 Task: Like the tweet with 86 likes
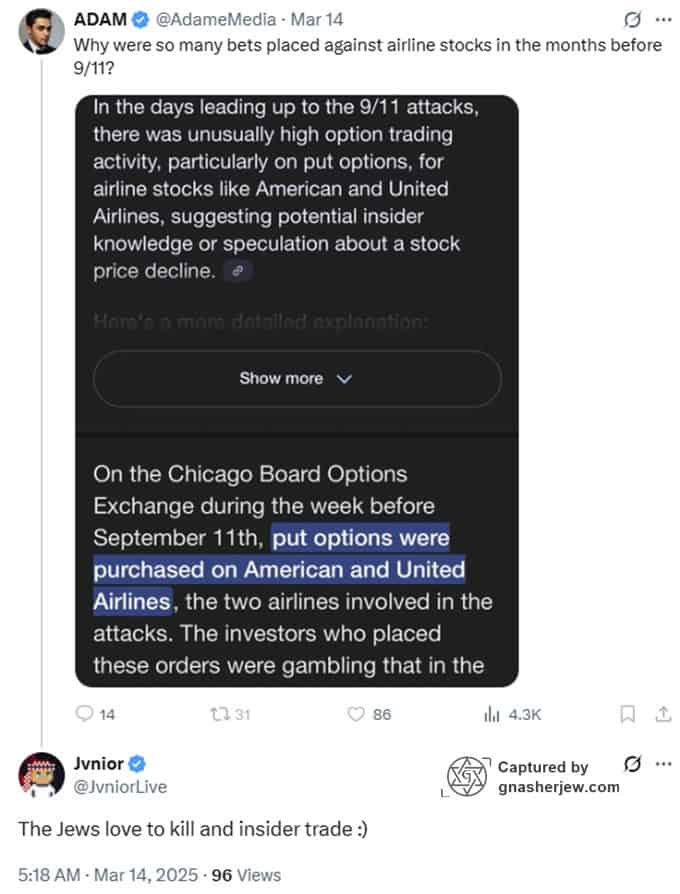coord(355,714)
